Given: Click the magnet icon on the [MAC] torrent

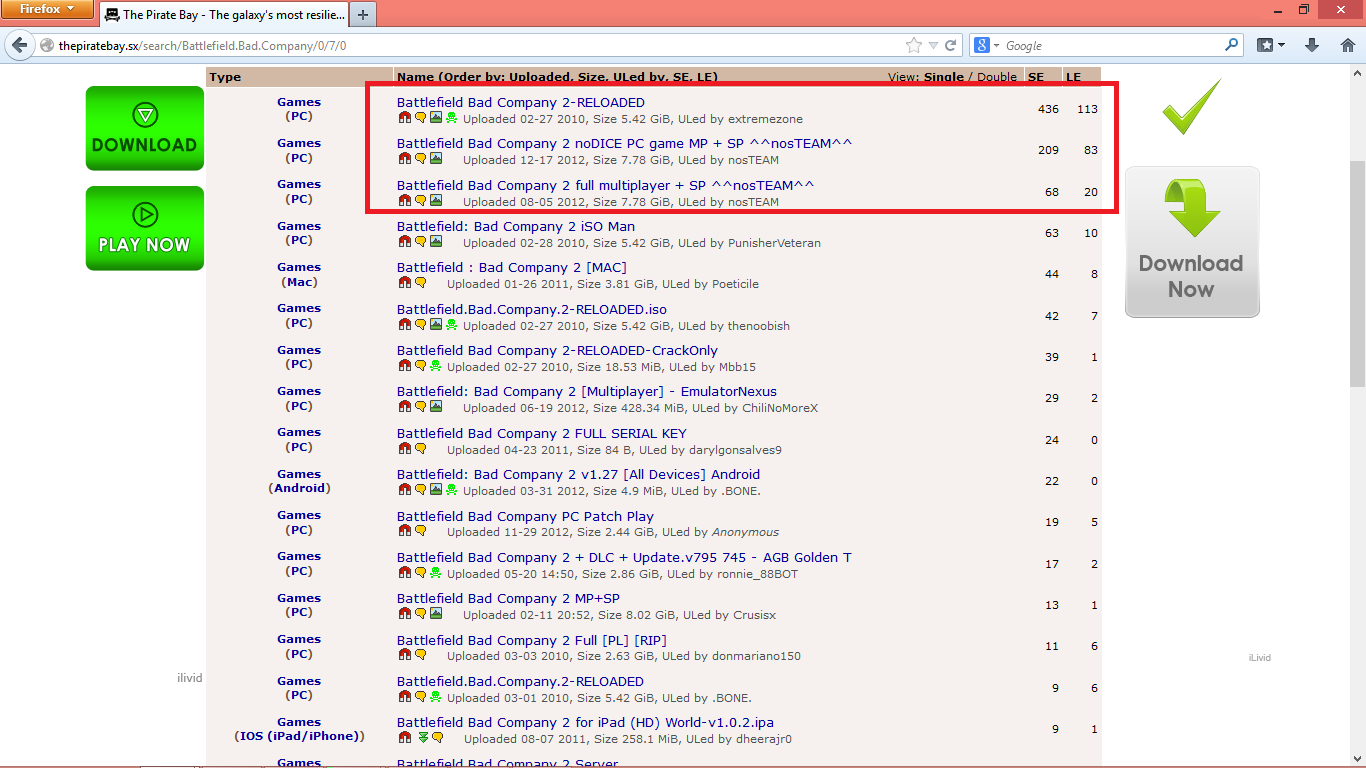Looking at the screenshot, I should 405,283.
